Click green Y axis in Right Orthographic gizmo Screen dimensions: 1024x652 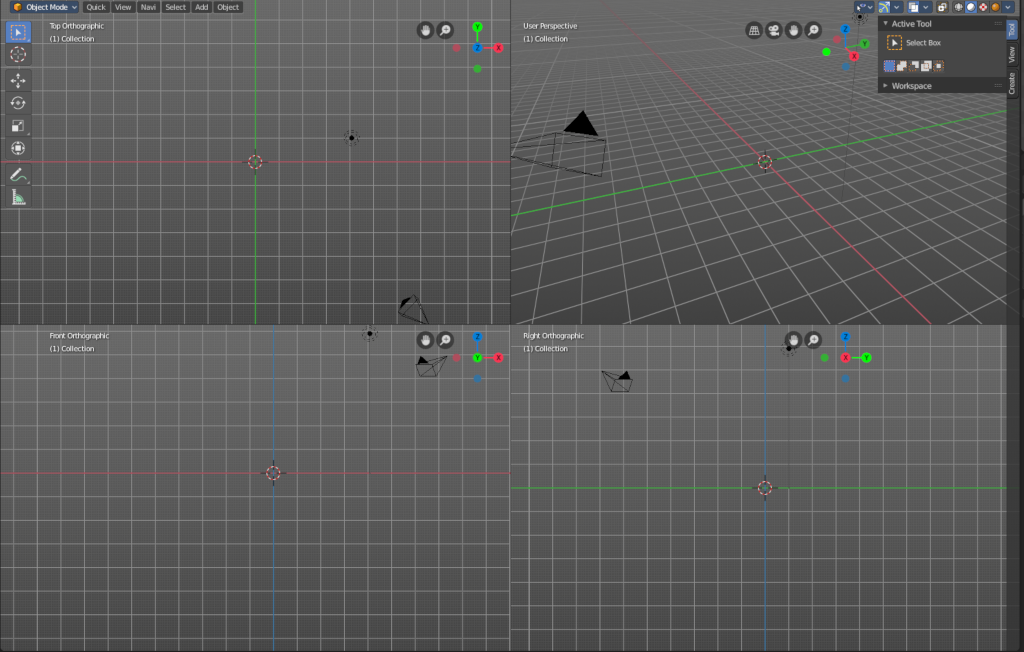pos(866,357)
